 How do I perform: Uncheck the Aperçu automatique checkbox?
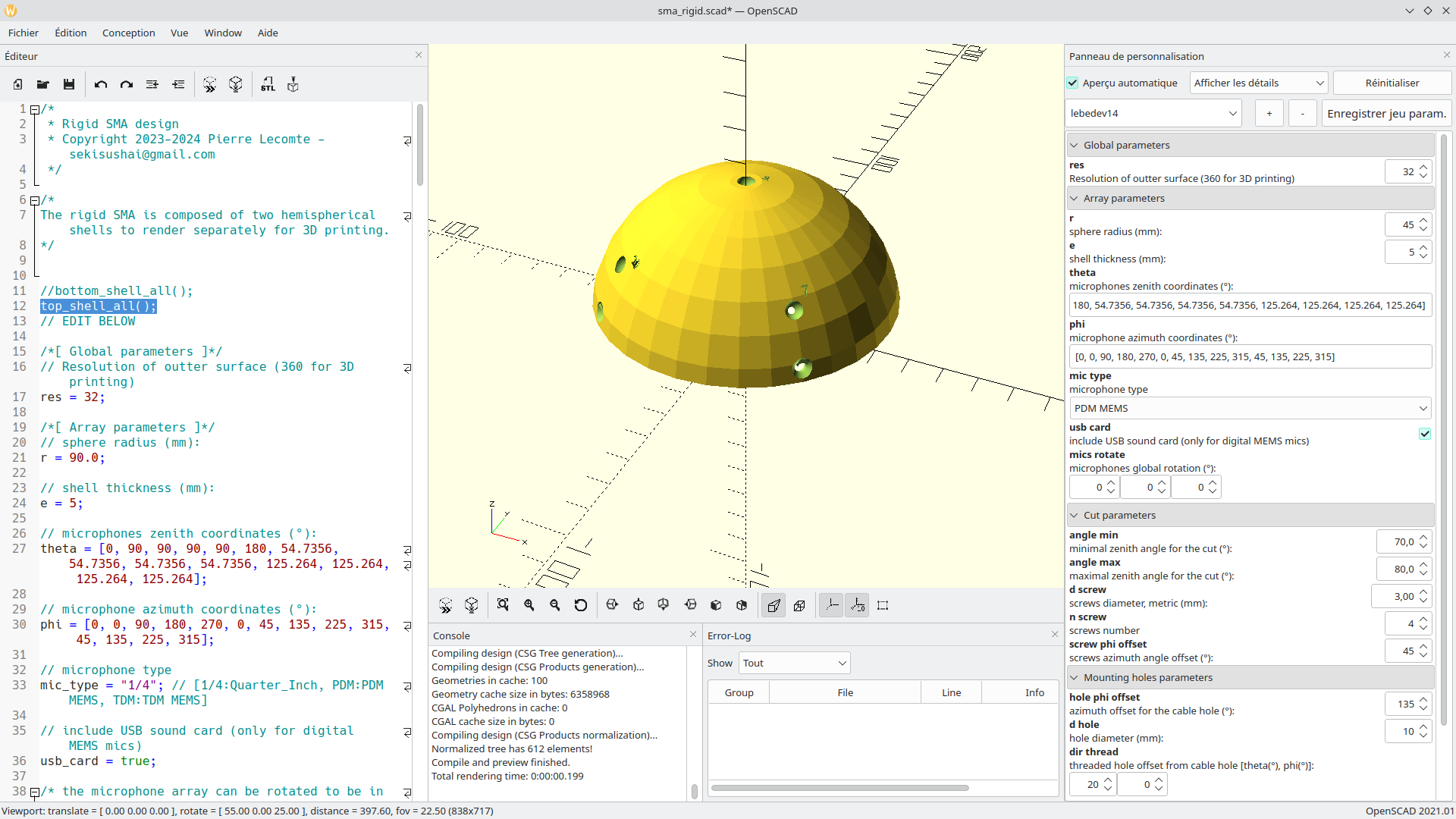pos(1072,83)
